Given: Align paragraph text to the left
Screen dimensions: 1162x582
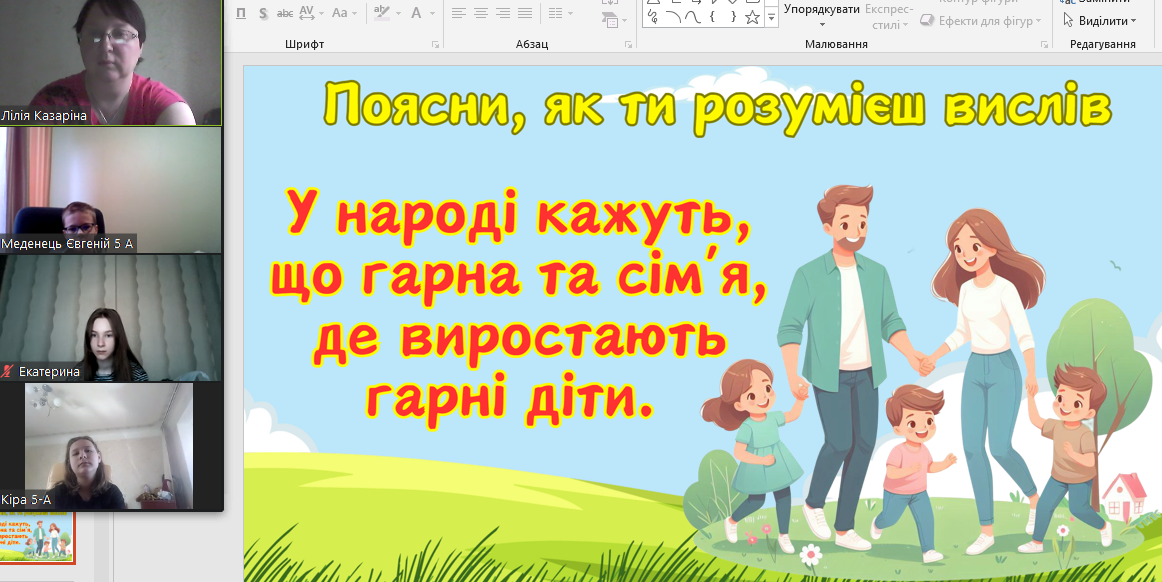Looking at the screenshot, I should [459, 13].
